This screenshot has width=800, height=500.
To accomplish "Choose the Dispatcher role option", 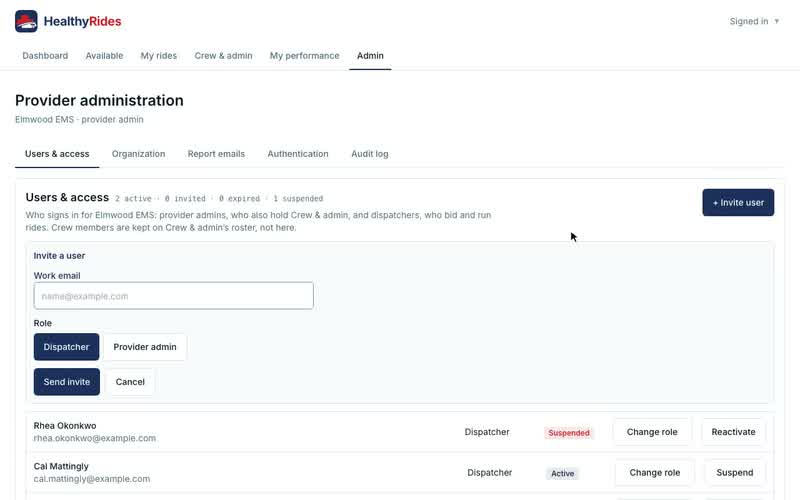I will click(66, 347).
